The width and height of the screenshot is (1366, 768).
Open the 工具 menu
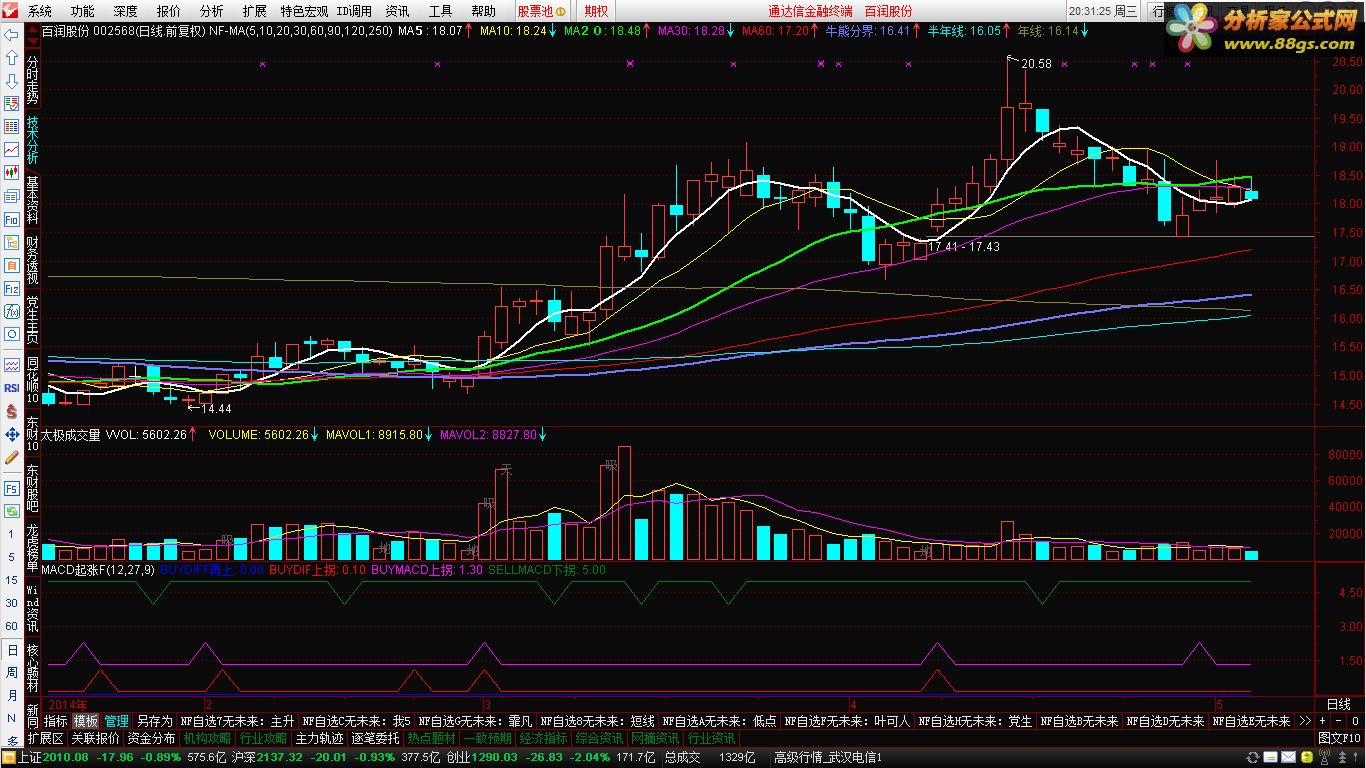(441, 11)
